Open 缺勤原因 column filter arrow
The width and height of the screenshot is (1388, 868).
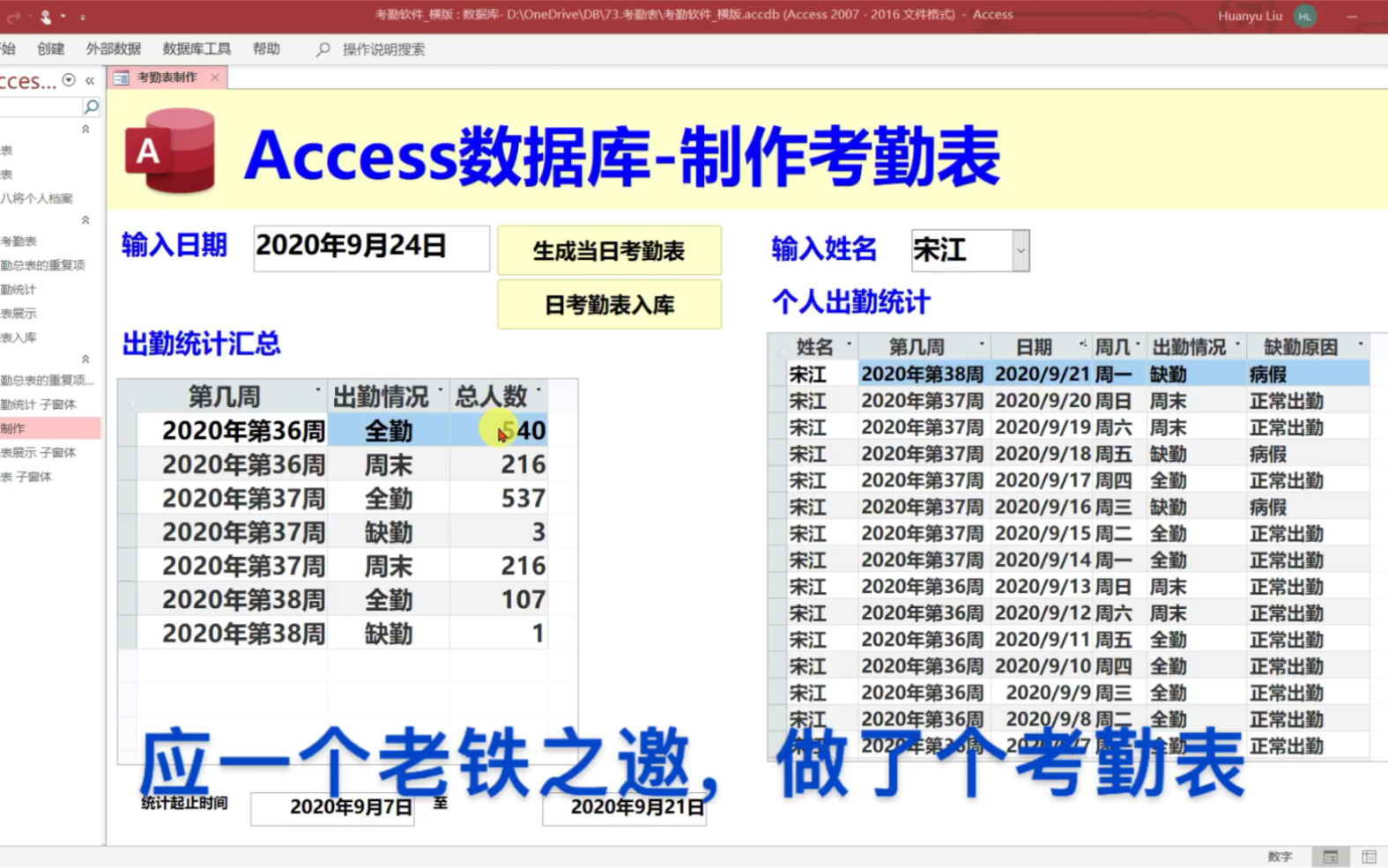[1361, 345]
